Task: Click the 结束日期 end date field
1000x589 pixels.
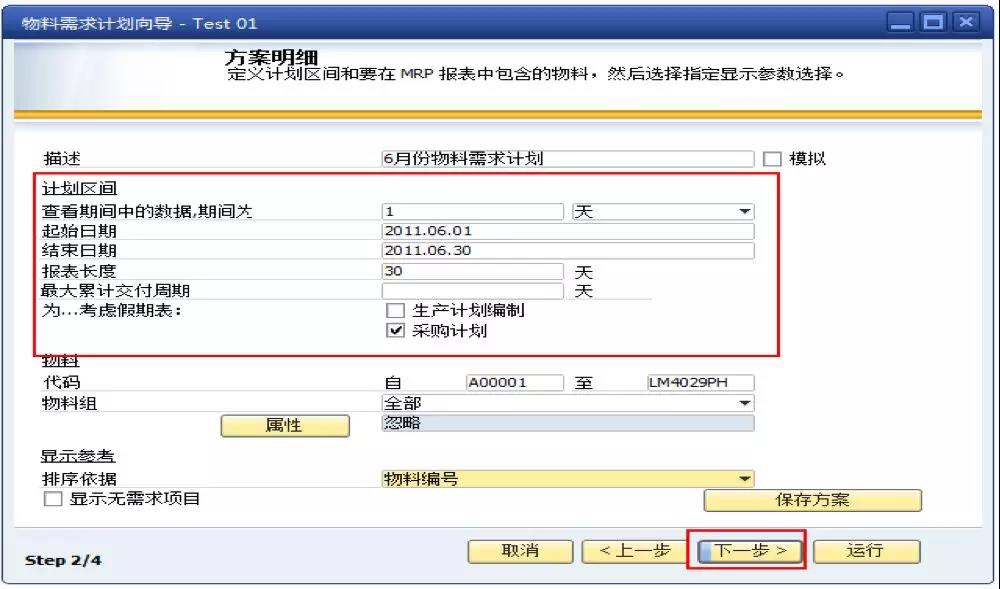Action: tap(567, 251)
